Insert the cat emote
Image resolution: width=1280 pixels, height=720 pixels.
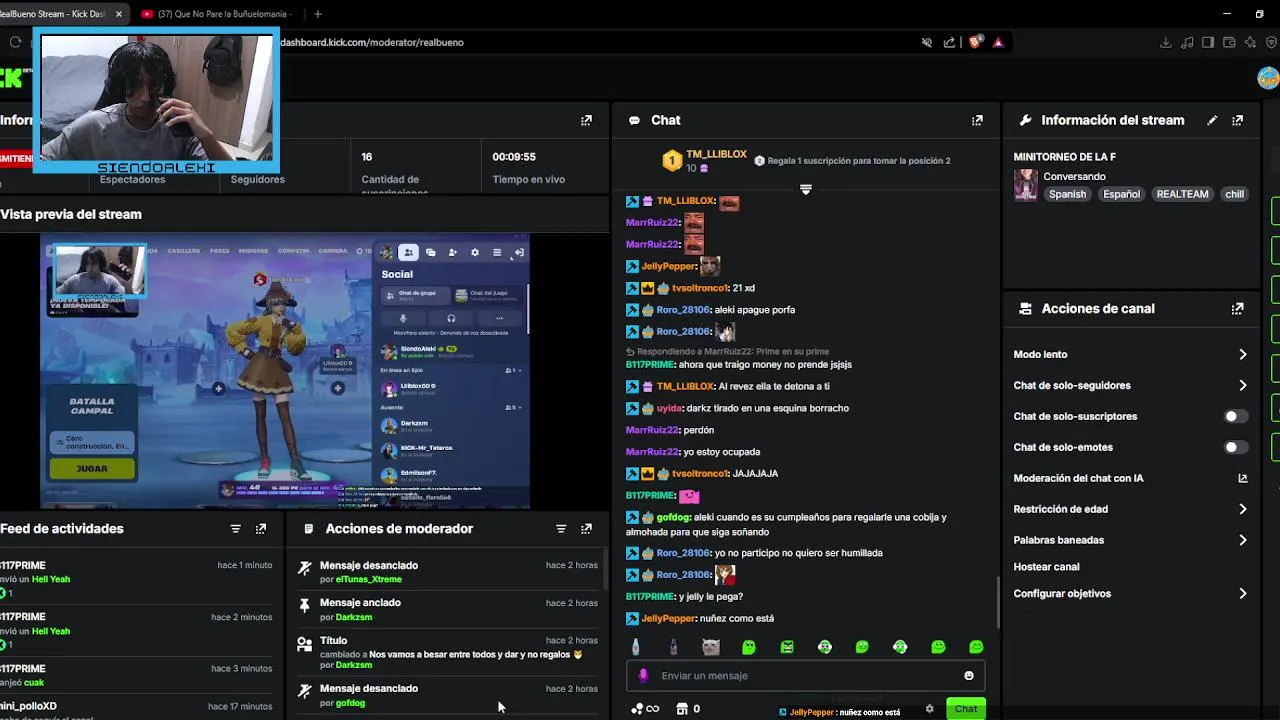coord(710,647)
